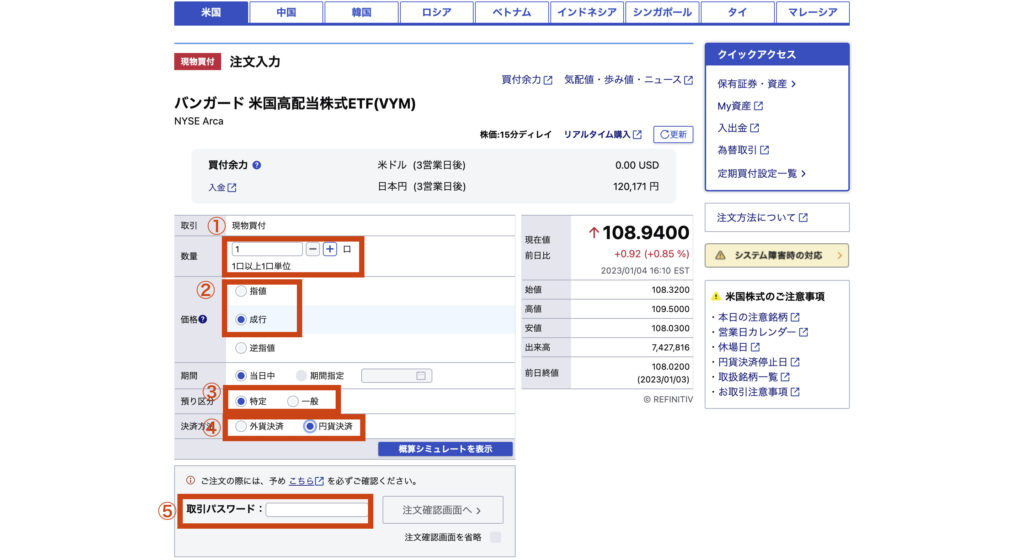Open the こちら link in order notice
This screenshot has width=1024, height=560.
click(306, 481)
